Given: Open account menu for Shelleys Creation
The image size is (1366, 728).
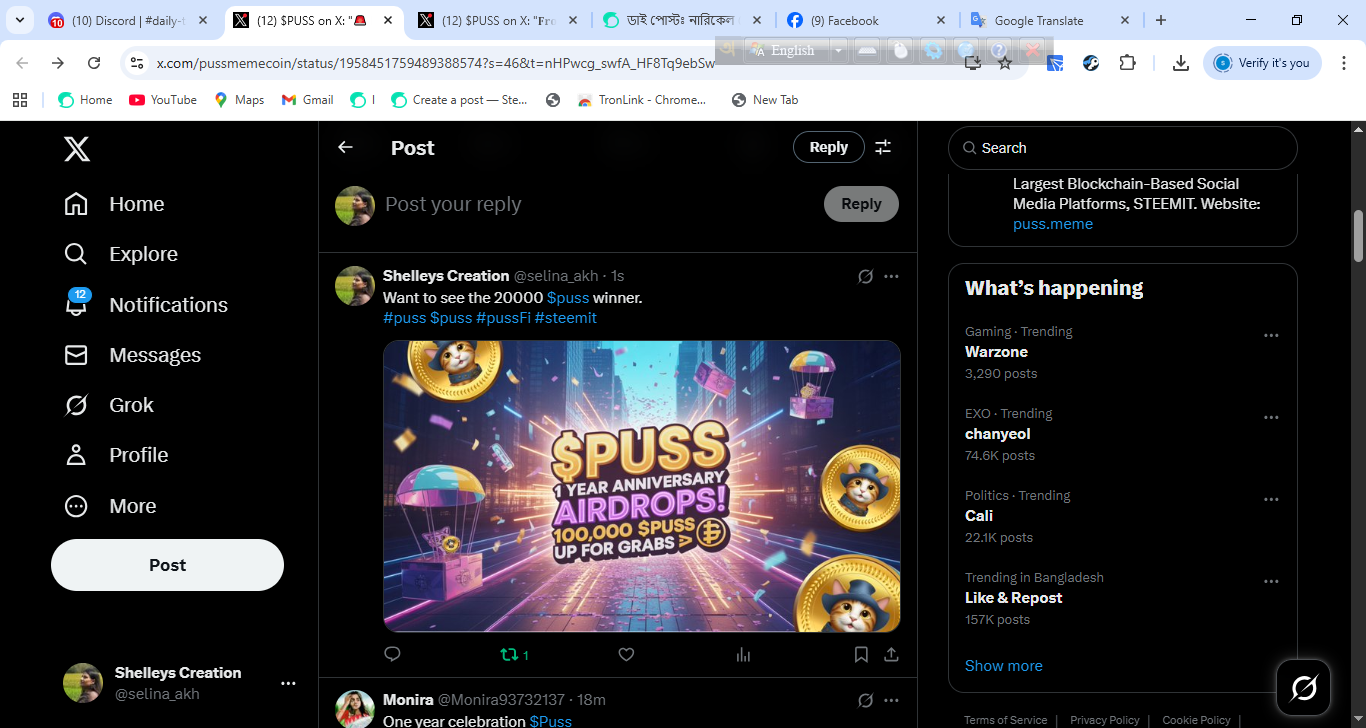Looking at the screenshot, I should (180, 683).
